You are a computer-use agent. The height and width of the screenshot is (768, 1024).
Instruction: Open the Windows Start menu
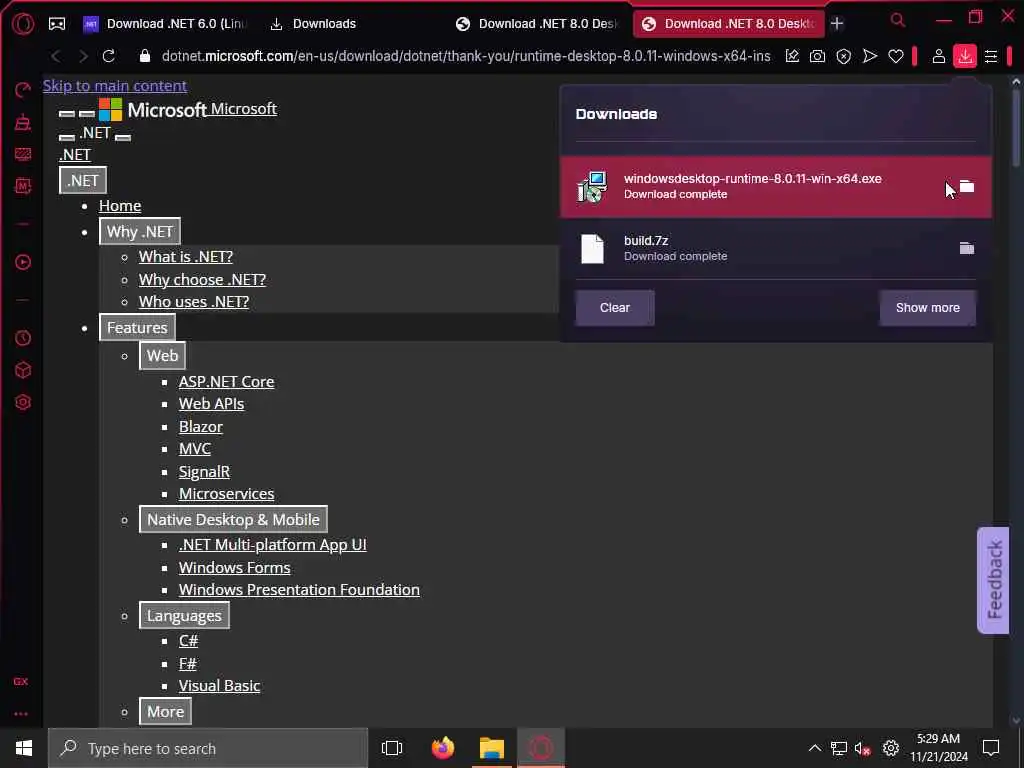[24, 748]
